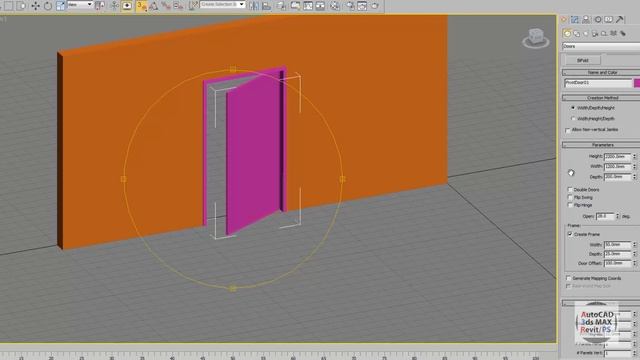The height and width of the screenshot is (360, 640).
Task: Click the door Height value field
Action: 618,156
